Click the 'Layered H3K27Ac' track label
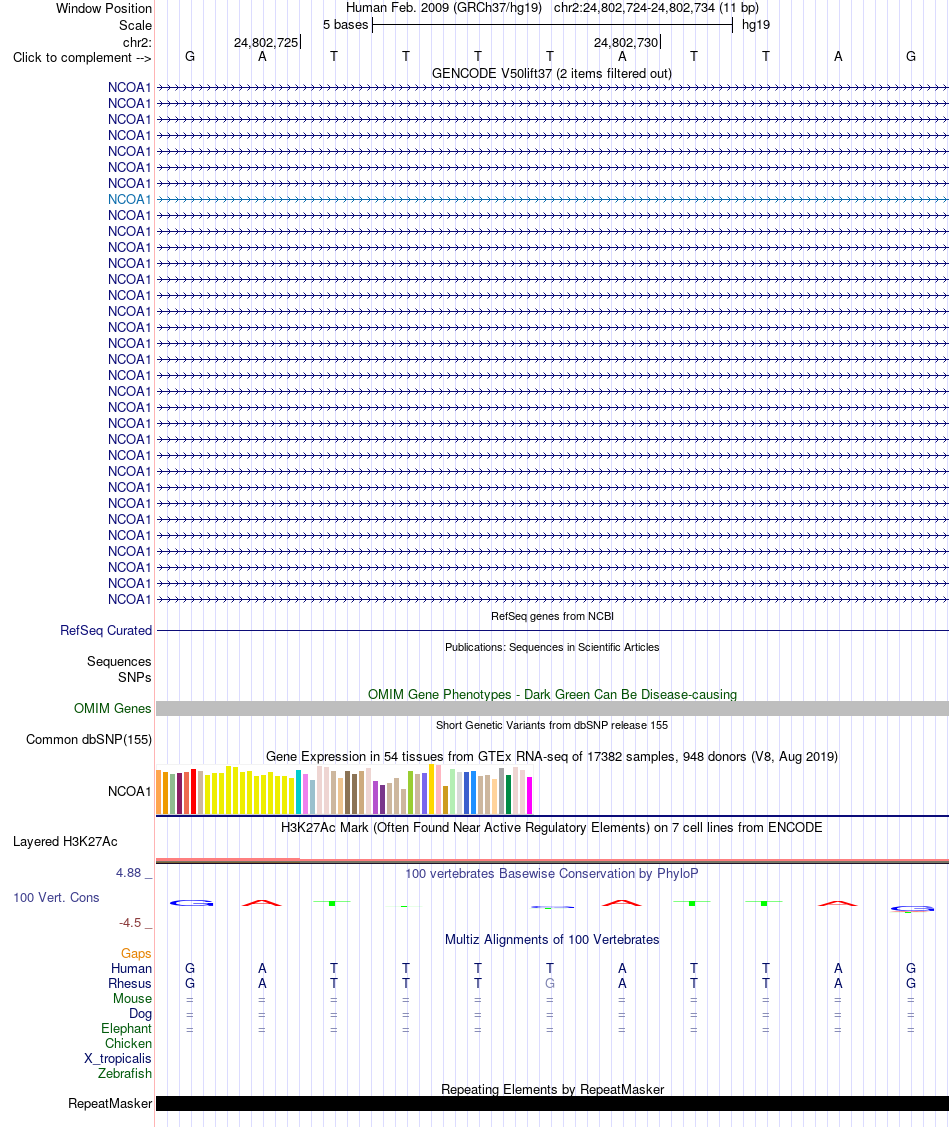The width and height of the screenshot is (950, 1127). point(65,842)
